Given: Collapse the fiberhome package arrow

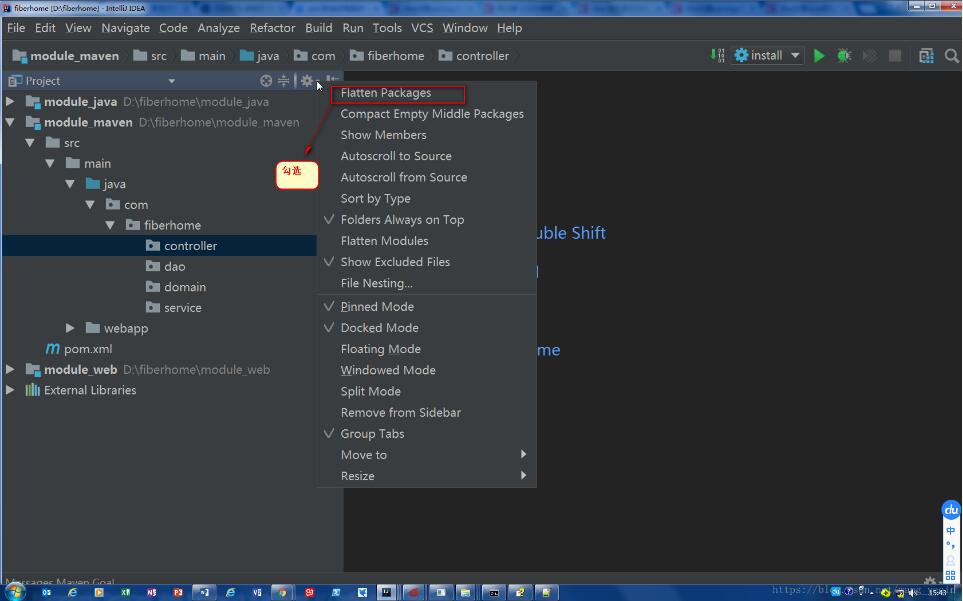Looking at the screenshot, I should tap(110, 225).
